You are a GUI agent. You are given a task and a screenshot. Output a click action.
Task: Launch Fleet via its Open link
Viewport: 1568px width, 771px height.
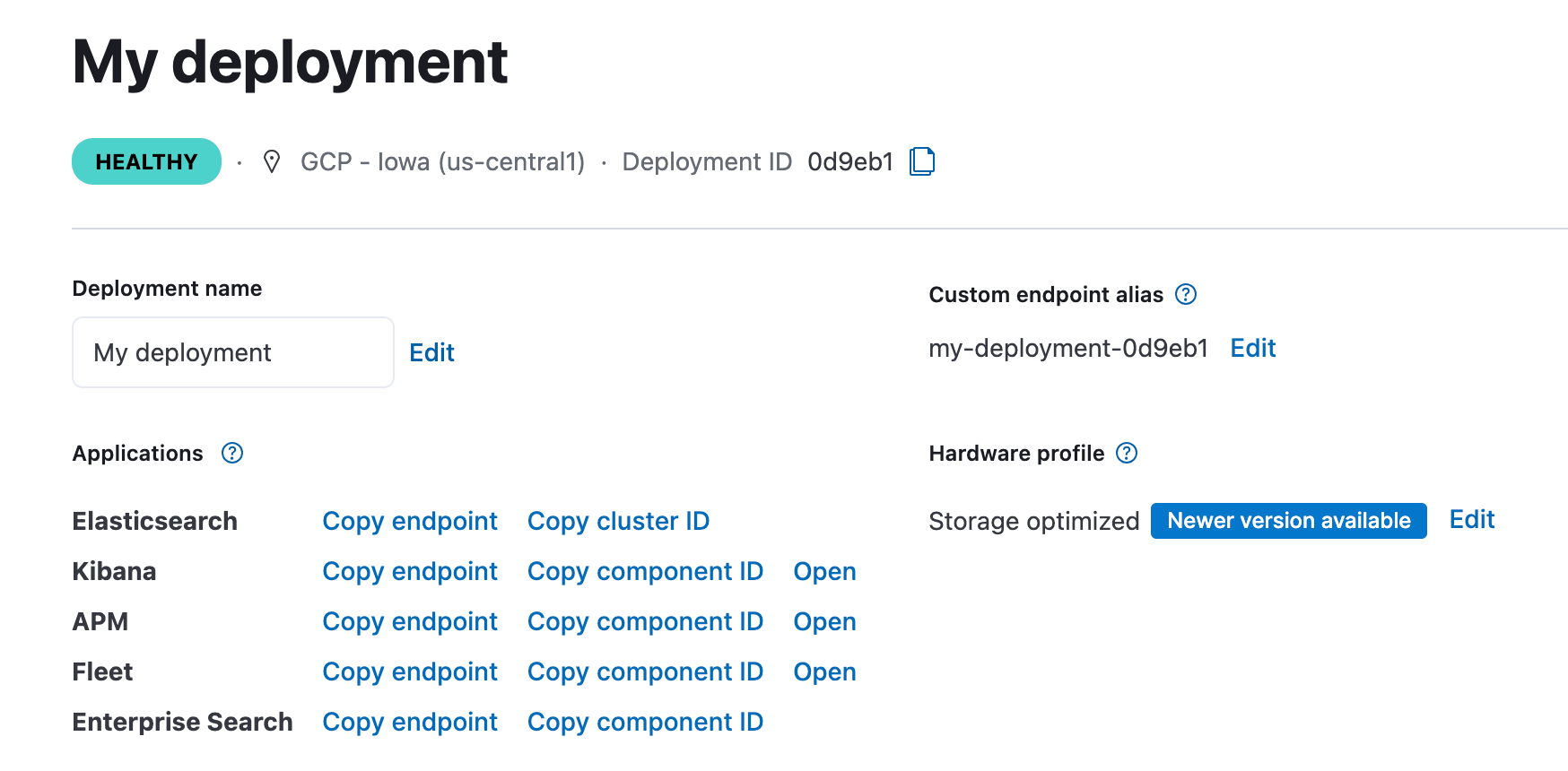(x=824, y=671)
